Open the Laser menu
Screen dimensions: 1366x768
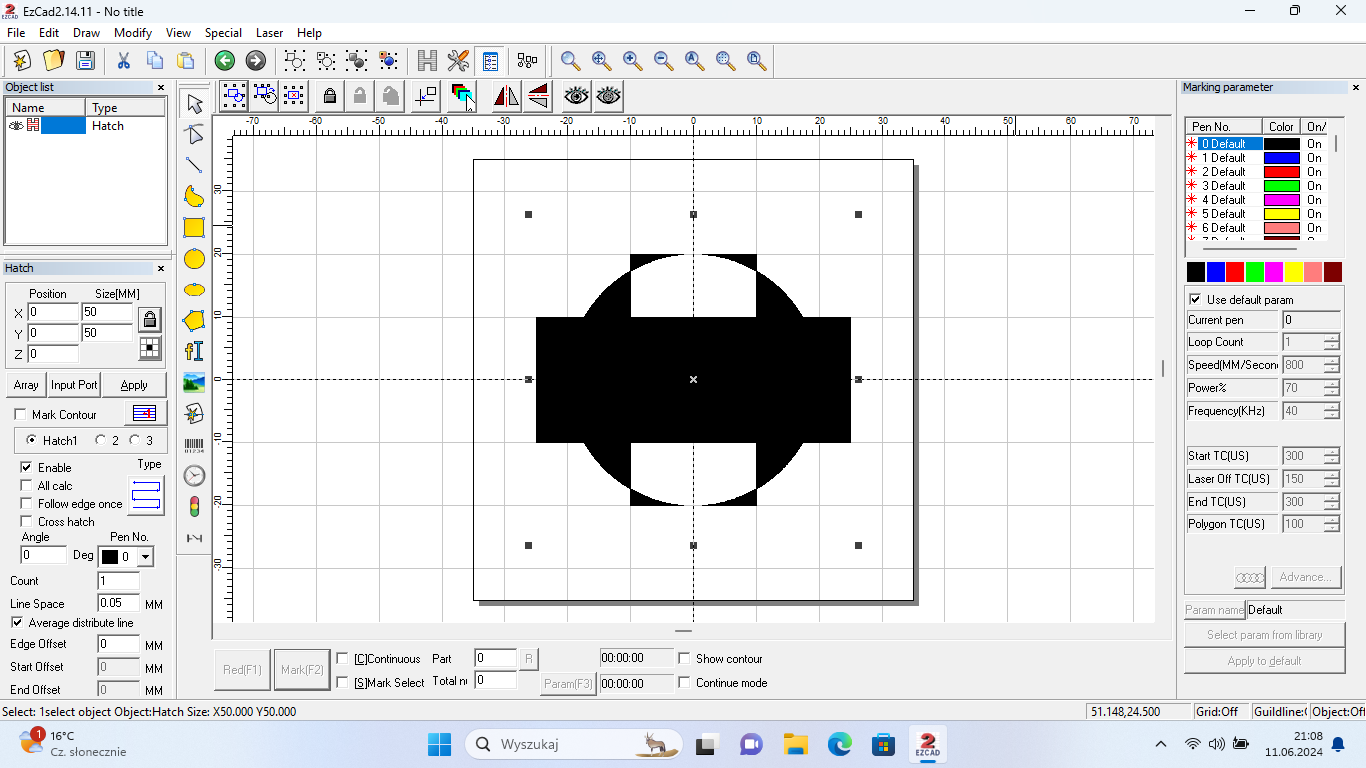(269, 33)
